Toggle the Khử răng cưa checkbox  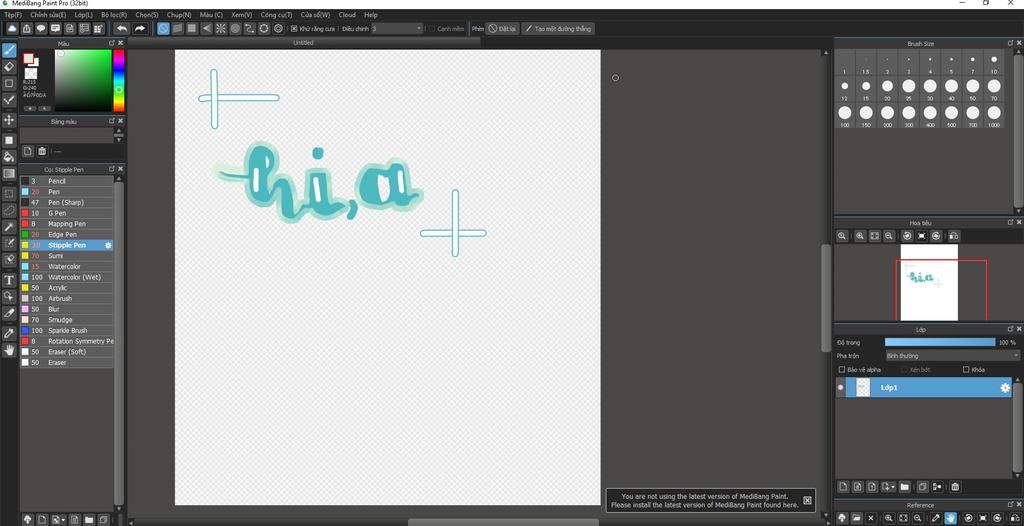pyautogui.click(x=295, y=29)
